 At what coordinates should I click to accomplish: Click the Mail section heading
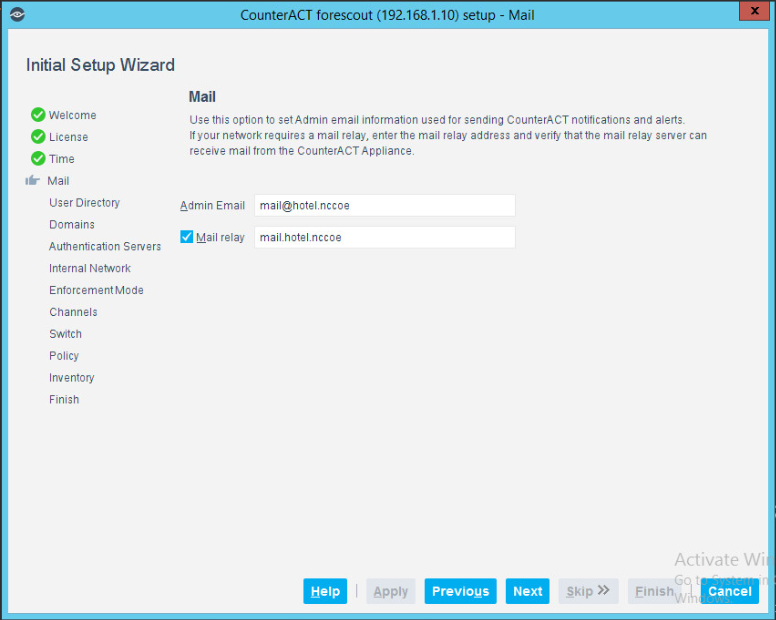[202, 96]
